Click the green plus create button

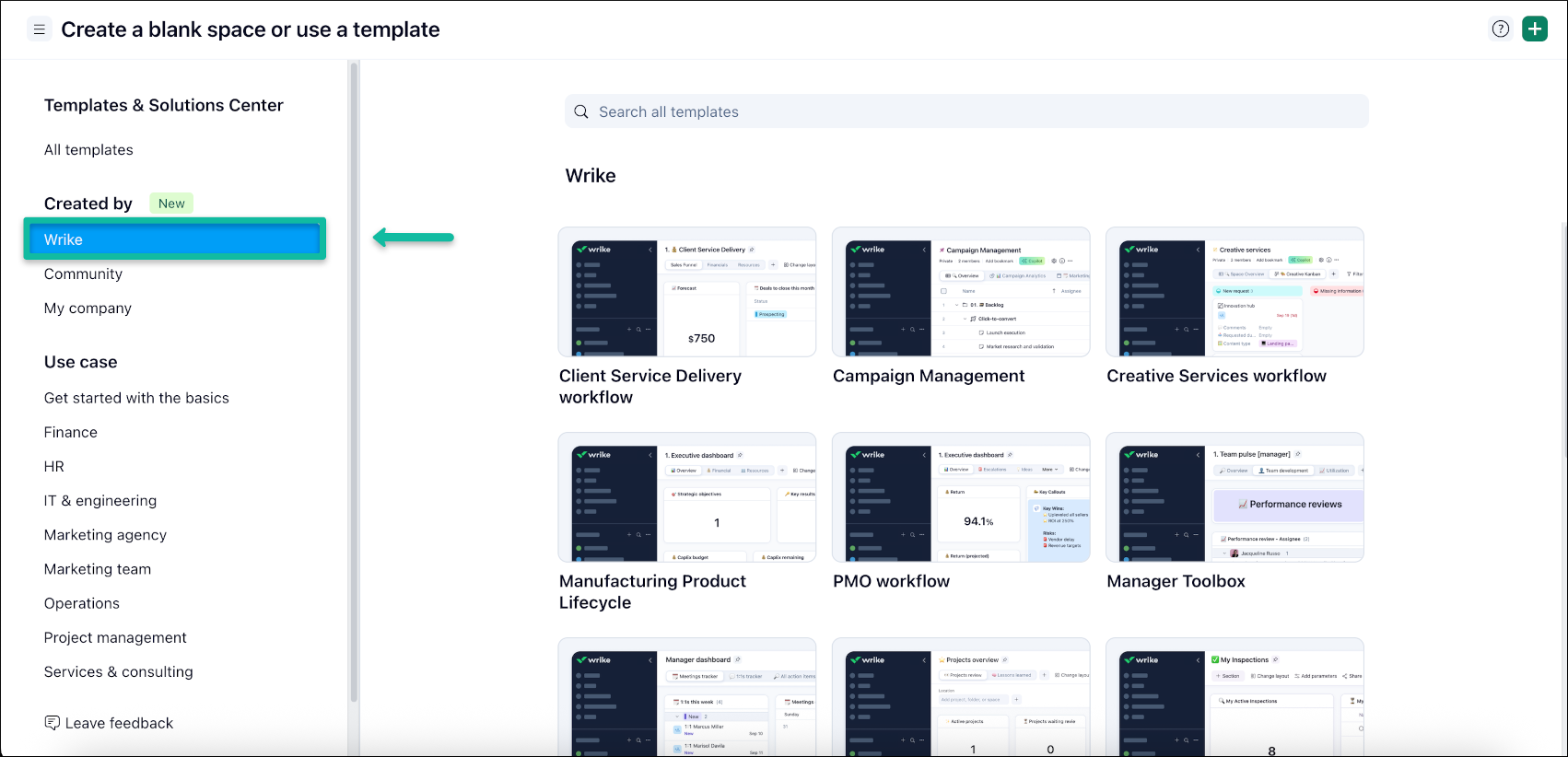click(1535, 29)
